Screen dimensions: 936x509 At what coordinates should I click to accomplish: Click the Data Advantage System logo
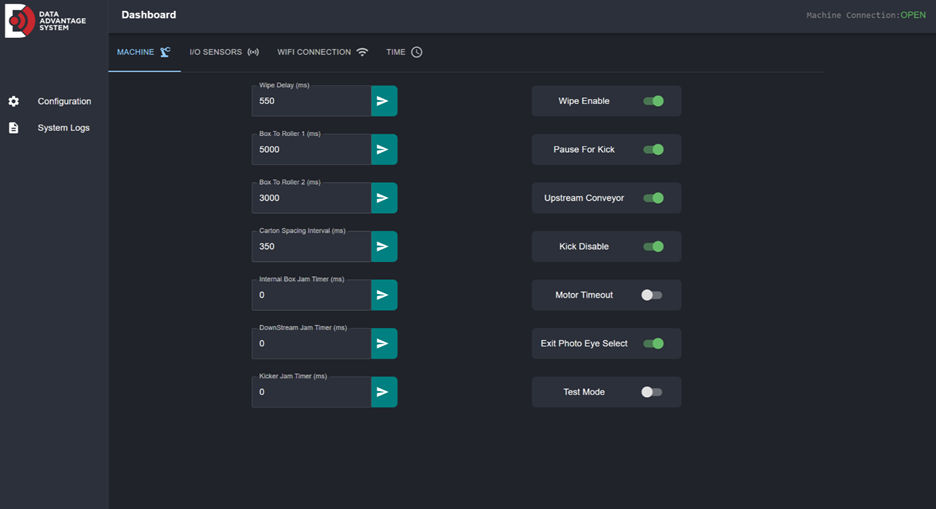(x=45, y=21)
